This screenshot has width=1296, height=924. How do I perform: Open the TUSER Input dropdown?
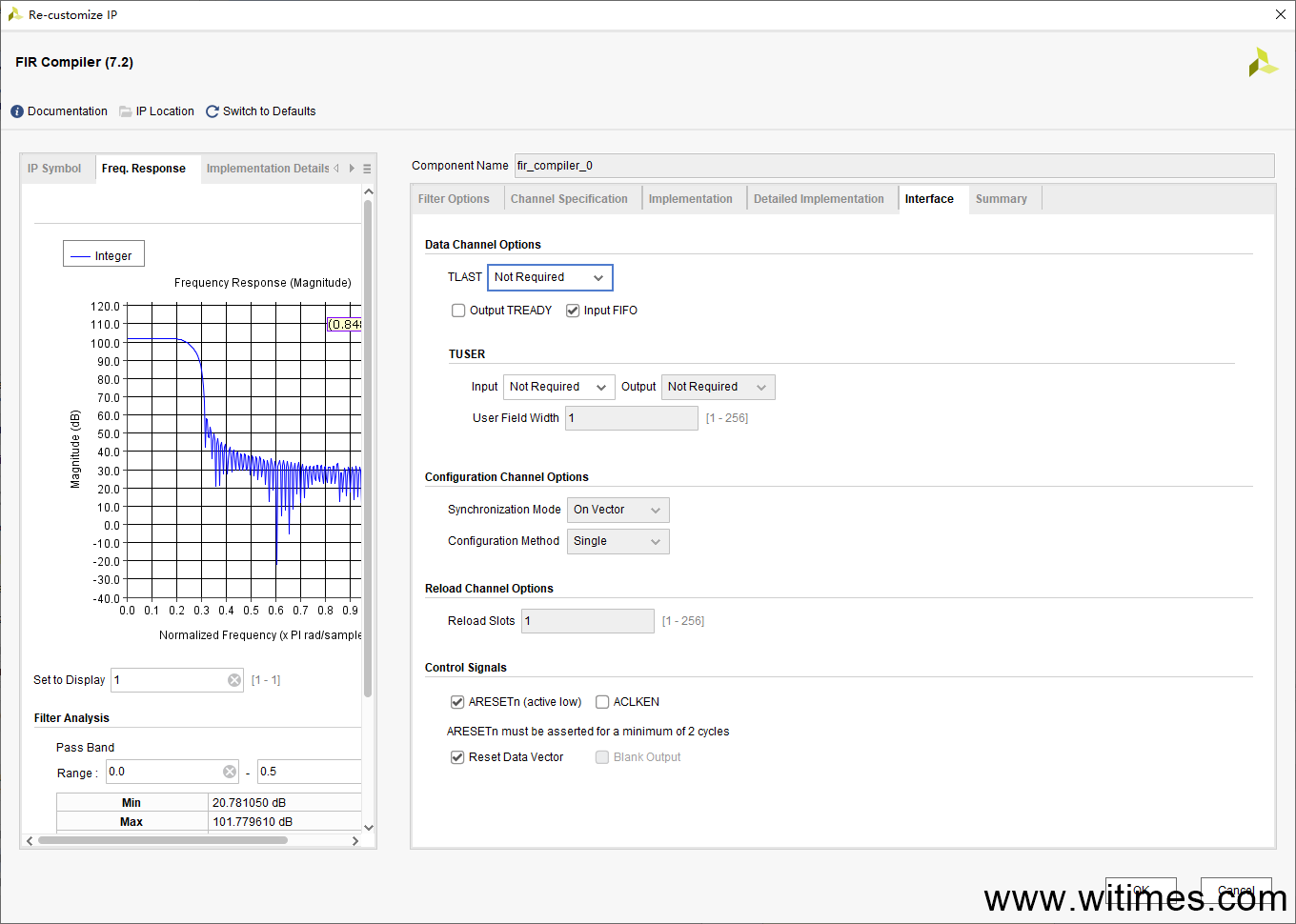click(x=558, y=387)
